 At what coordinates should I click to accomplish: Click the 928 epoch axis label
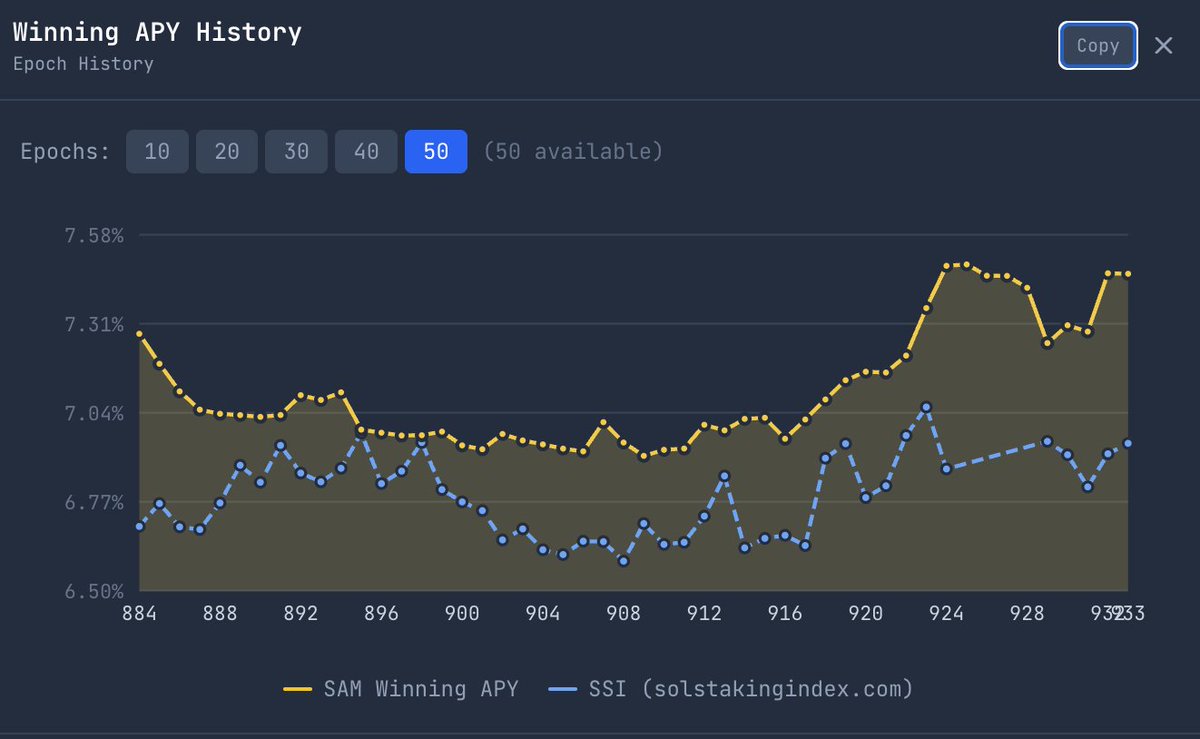coord(1027,614)
